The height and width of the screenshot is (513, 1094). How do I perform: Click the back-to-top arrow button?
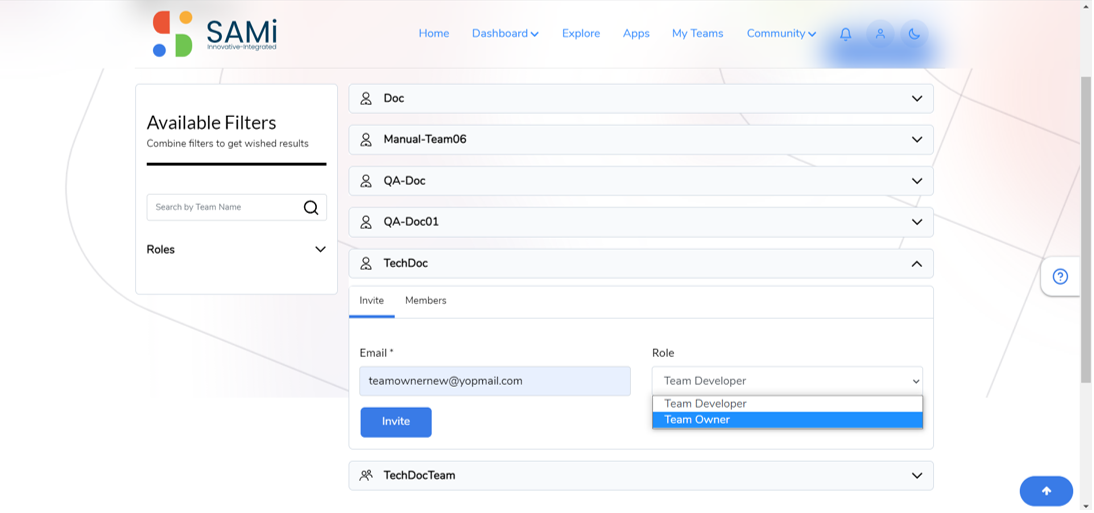[1046, 491]
